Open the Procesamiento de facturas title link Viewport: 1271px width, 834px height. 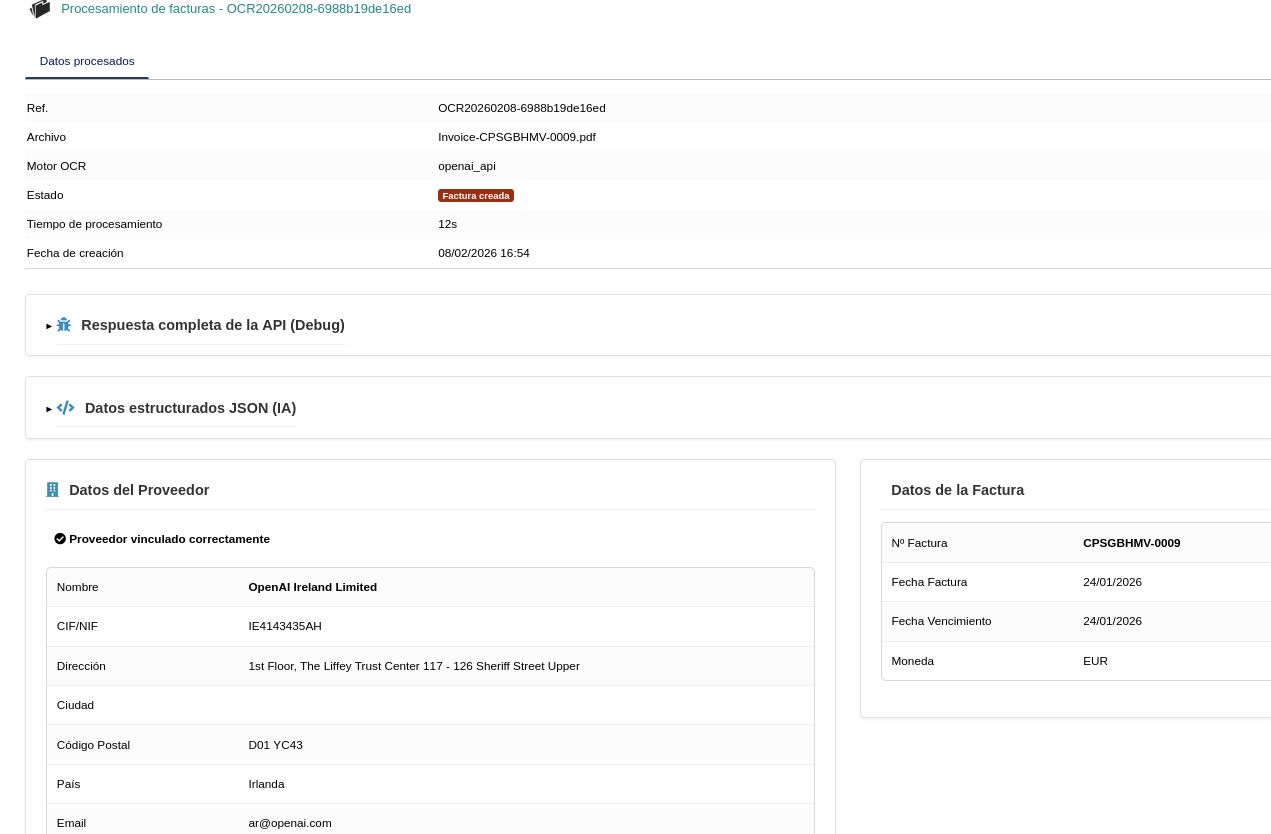(x=236, y=9)
